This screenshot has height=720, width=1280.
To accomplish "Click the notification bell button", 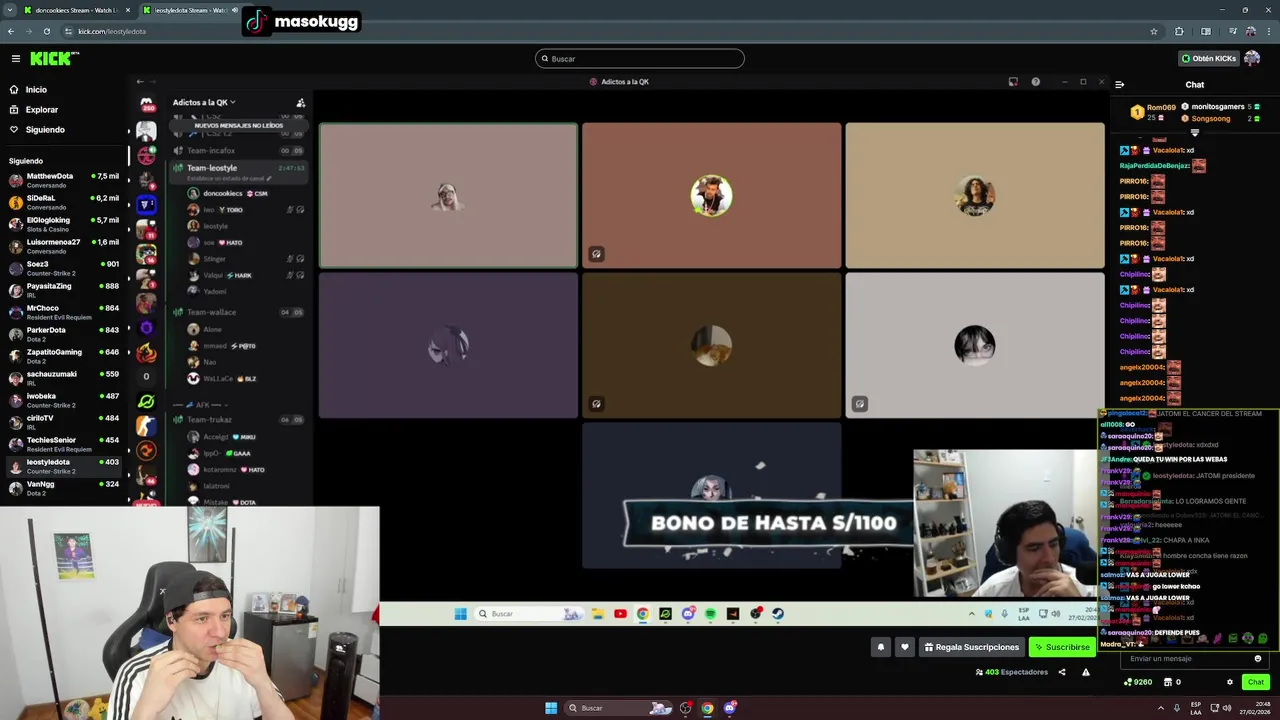I will click(881, 647).
